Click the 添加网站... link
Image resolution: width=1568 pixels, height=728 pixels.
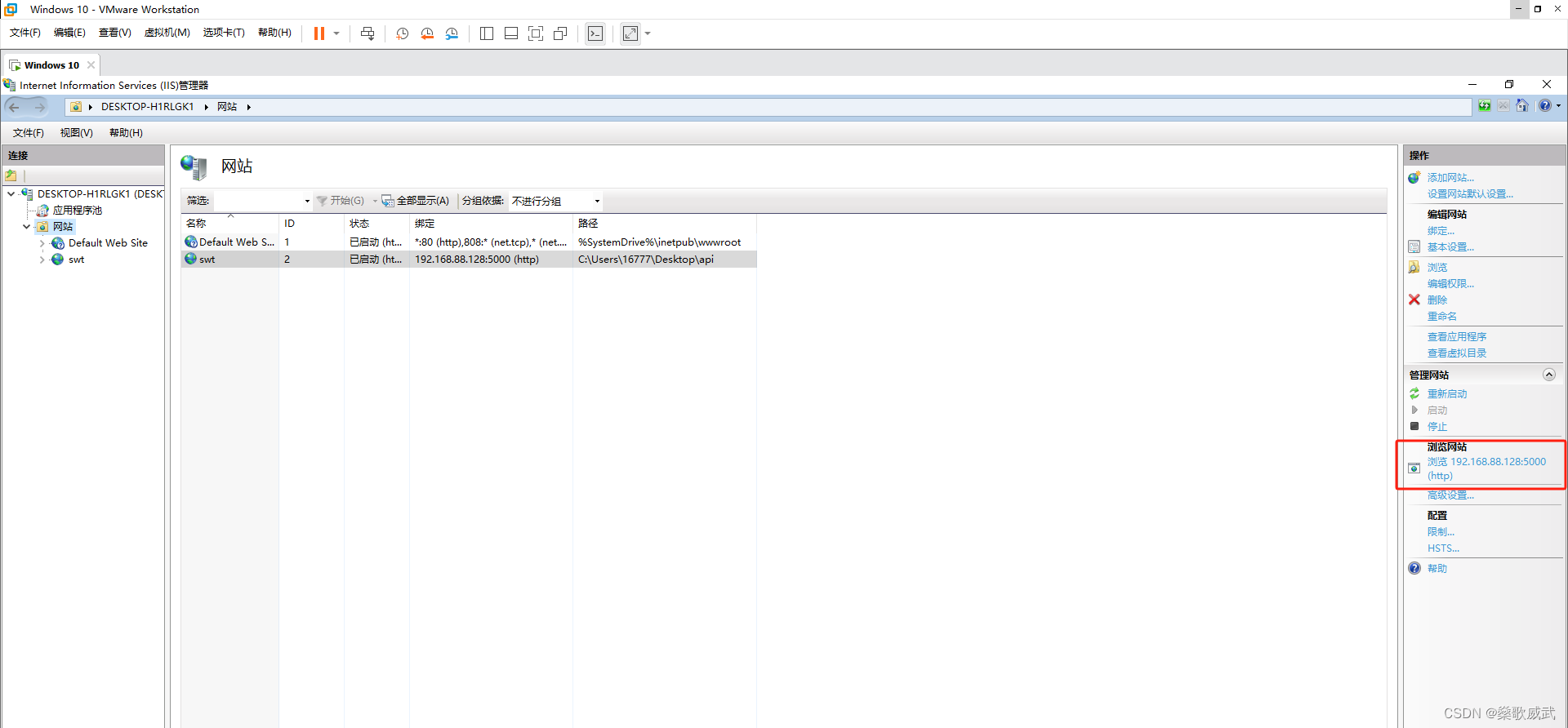[x=1450, y=178]
